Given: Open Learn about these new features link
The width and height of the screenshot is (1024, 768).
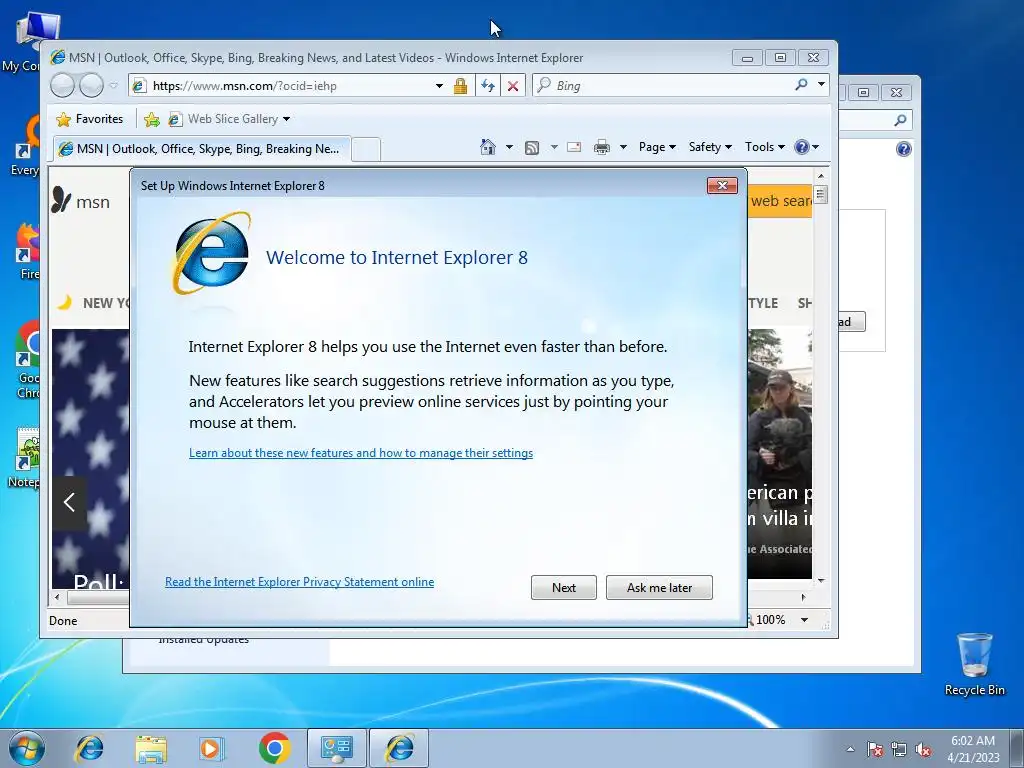Looking at the screenshot, I should coord(360,453).
